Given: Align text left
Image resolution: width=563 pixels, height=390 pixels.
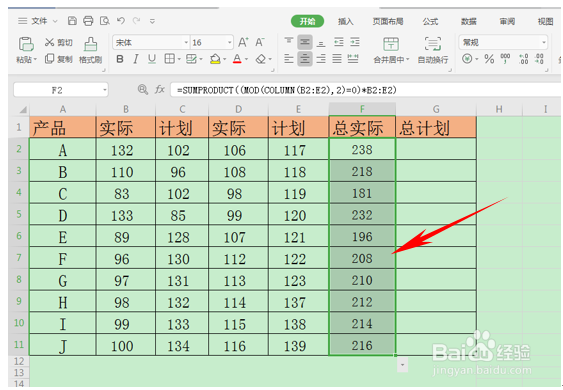Looking at the screenshot, I should tap(289, 59).
